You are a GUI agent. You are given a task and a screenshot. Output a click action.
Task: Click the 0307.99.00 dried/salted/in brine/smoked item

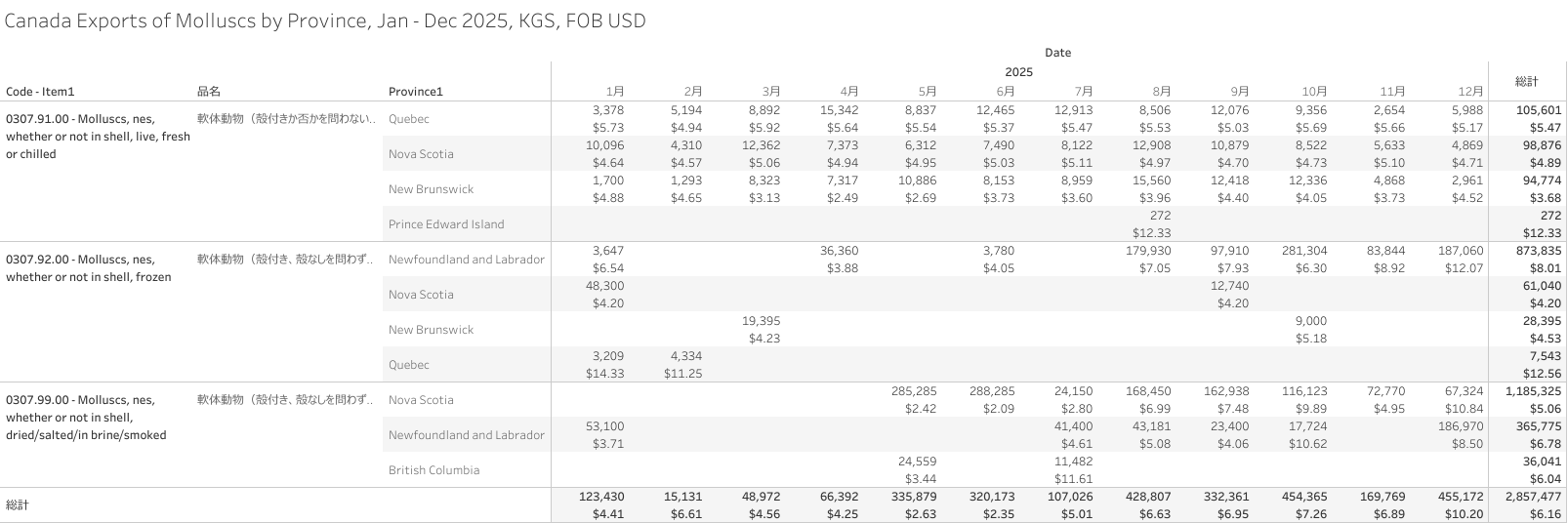pos(86,418)
